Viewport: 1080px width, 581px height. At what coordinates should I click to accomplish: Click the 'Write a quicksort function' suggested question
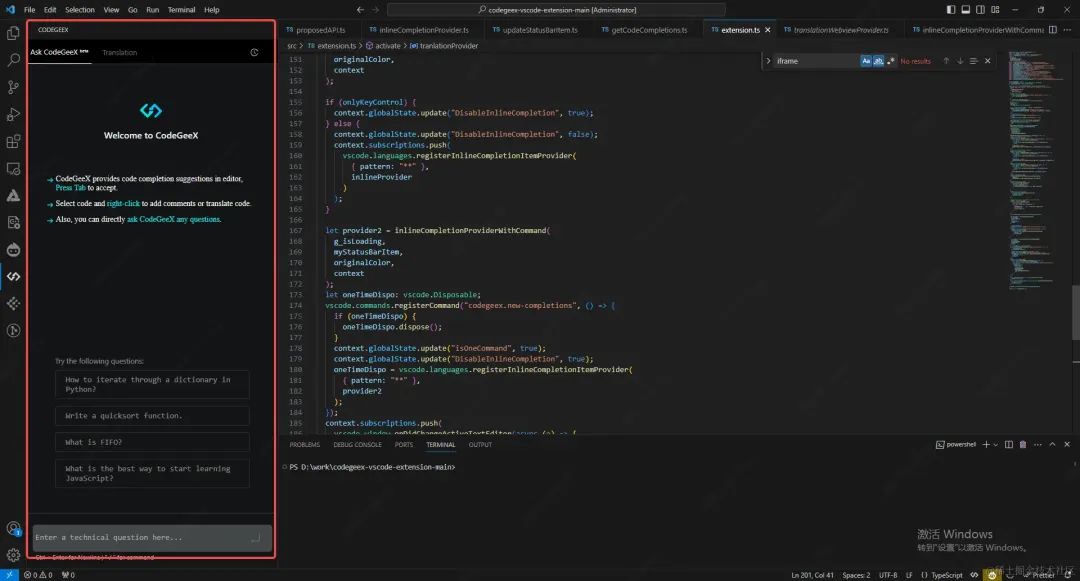[152, 415]
